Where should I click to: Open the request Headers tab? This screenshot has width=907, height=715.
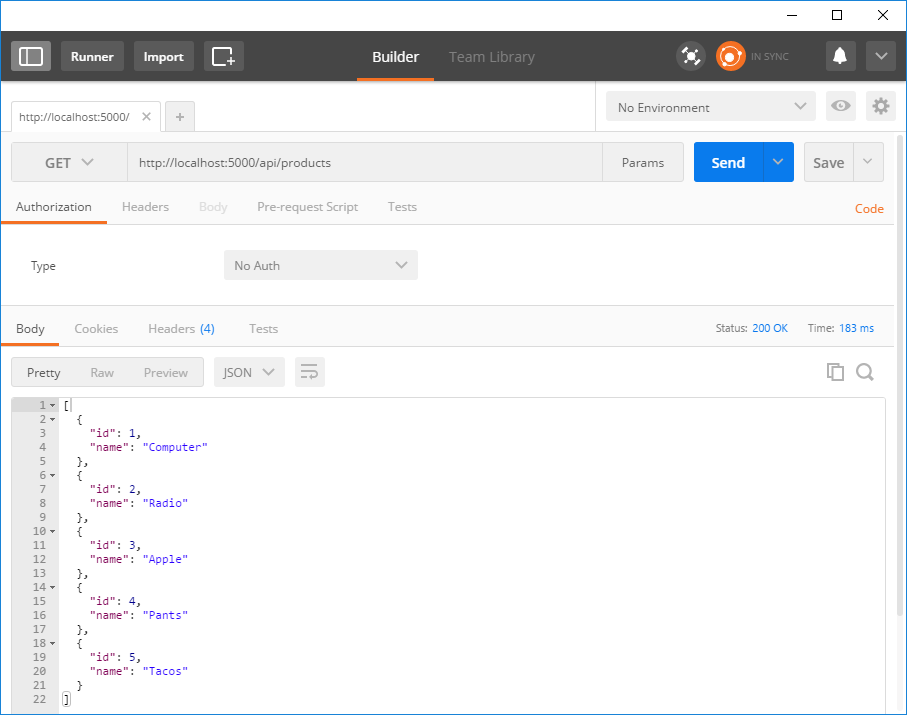[x=145, y=207]
